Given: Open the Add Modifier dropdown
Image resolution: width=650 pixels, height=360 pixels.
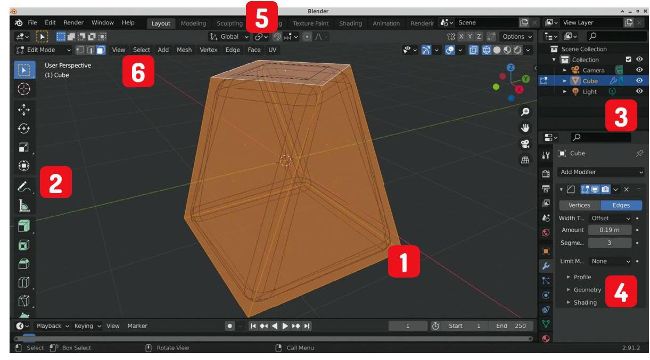Looking at the screenshot, I should pyautogui.click(x=601, y=172).
